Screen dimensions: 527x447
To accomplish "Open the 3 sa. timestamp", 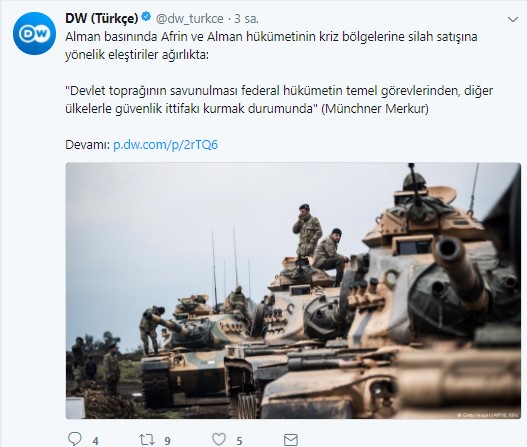I will pyautogui.click(x=246, y=18).
